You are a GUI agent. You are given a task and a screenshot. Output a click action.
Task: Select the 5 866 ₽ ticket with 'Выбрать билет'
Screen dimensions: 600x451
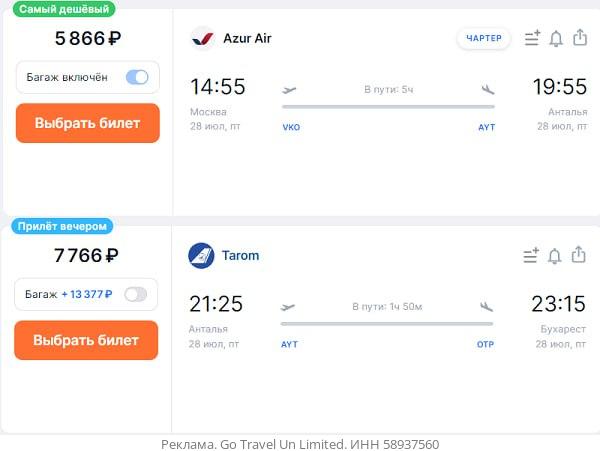87,124
